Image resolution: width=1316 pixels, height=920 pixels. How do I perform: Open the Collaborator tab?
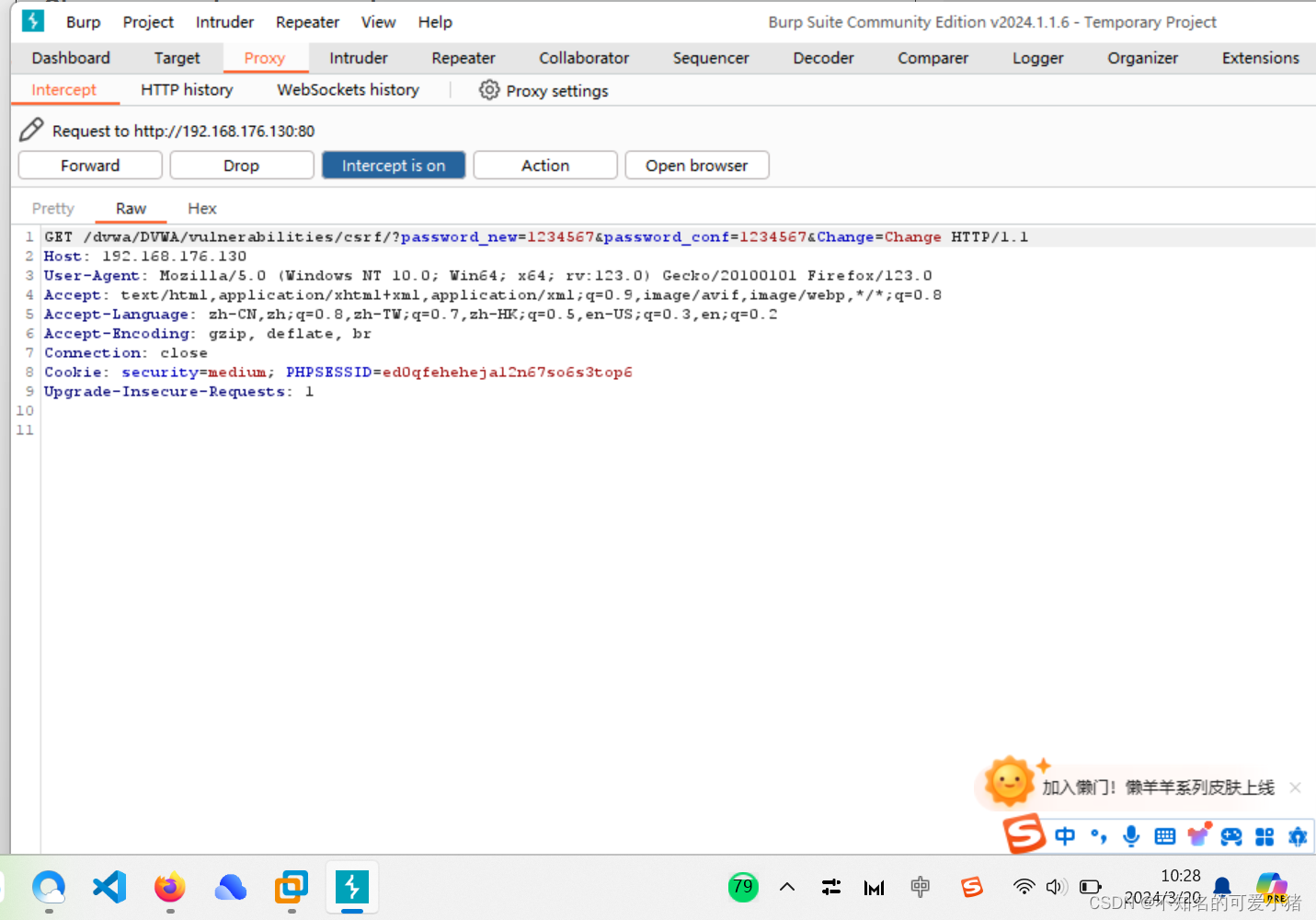[584, 58]
